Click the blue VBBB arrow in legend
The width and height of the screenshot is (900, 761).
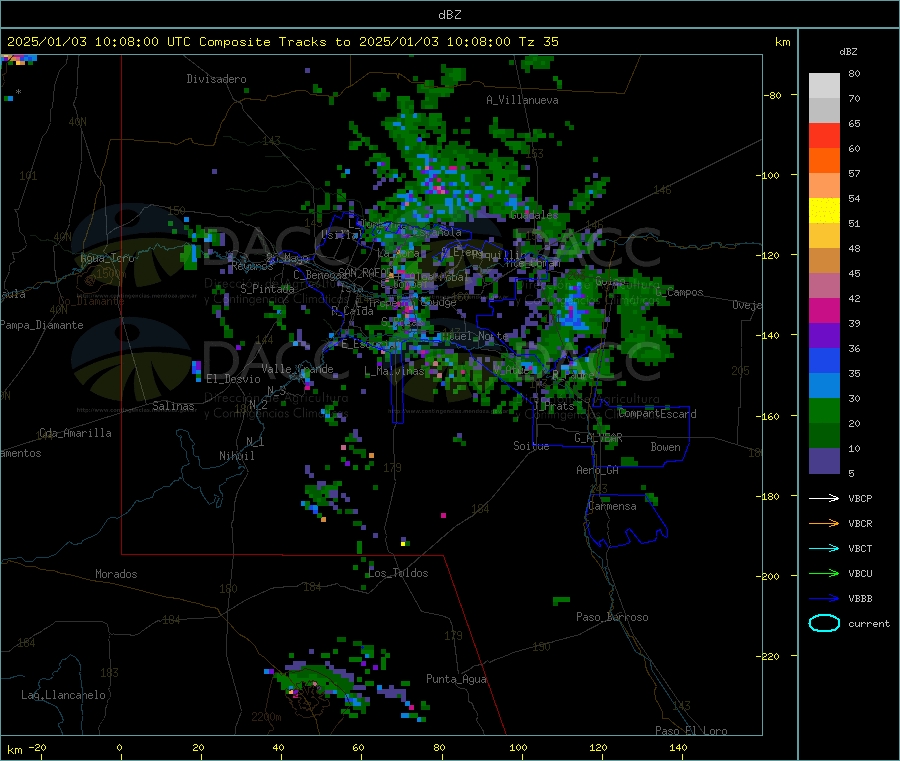824,599
